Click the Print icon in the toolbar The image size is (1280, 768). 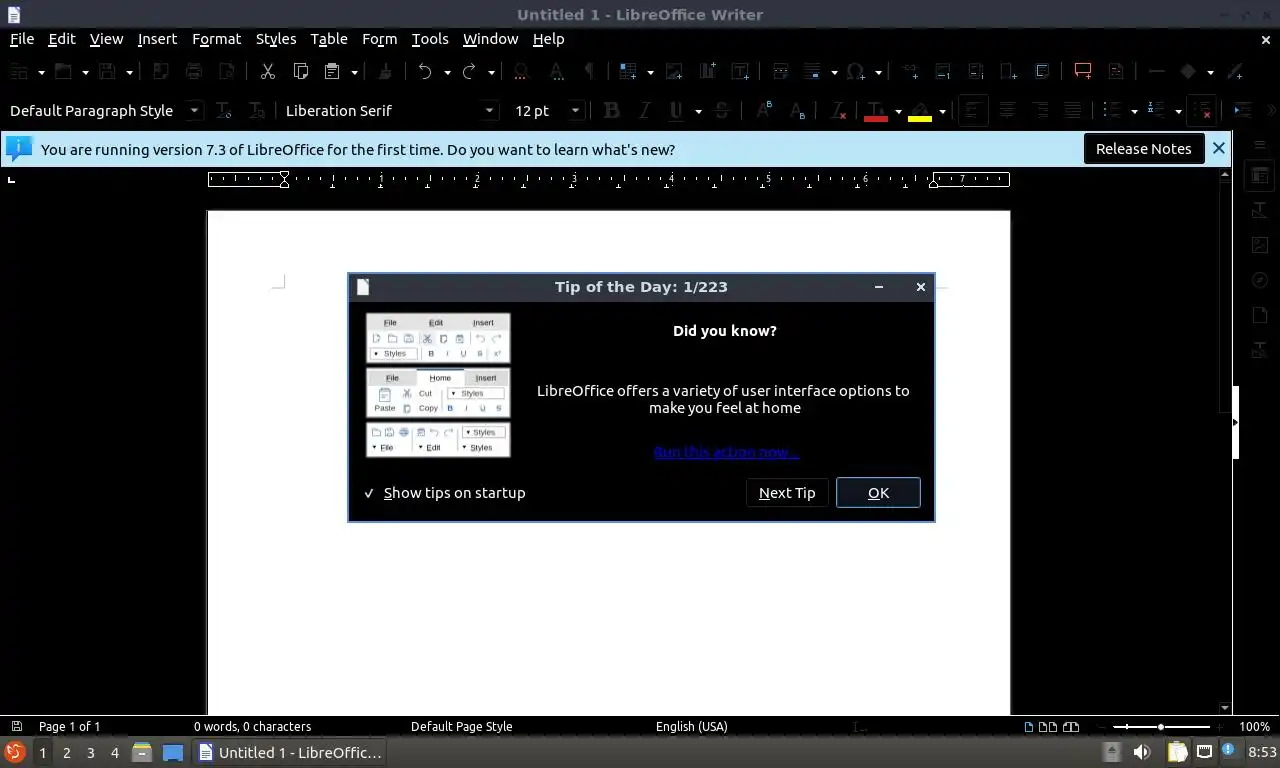[194, 72]
